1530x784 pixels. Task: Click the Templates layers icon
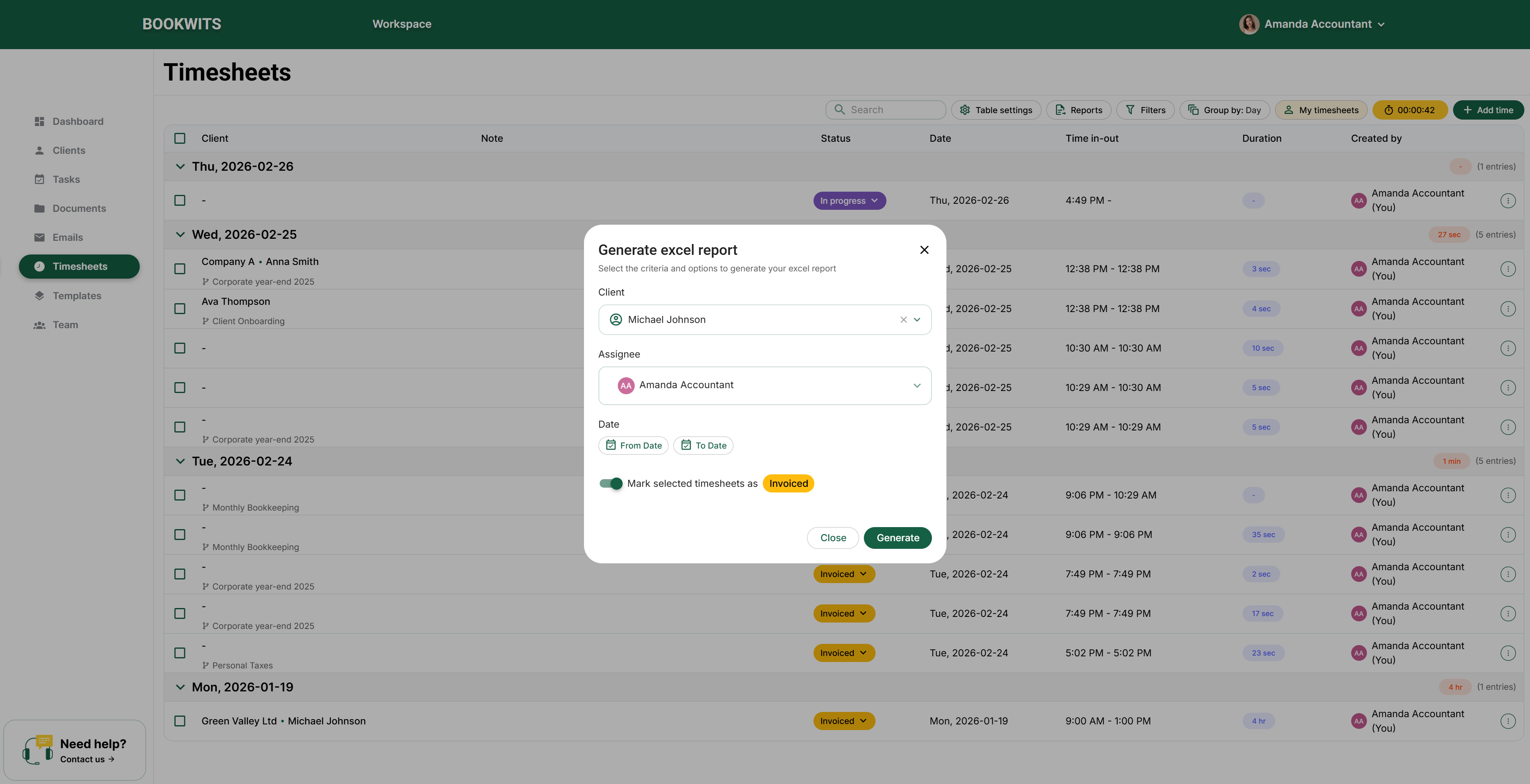pyautogui.click(x=39, y=296)
